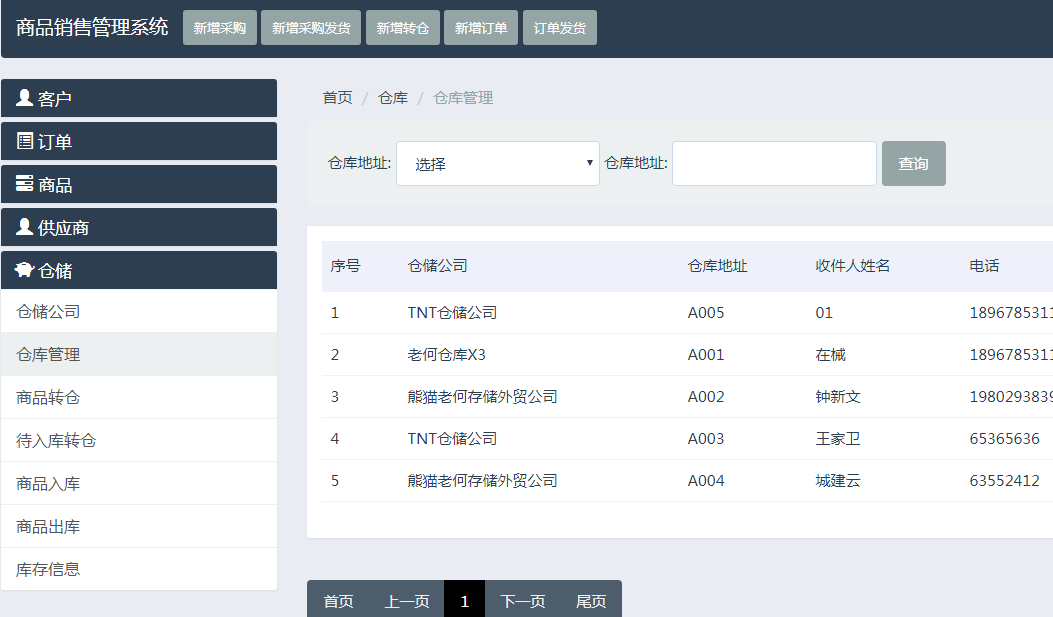Viewport: 1053px width, 617px height.
Task: Open 仓储公司 in the sidebar
Action: [48, 312]
